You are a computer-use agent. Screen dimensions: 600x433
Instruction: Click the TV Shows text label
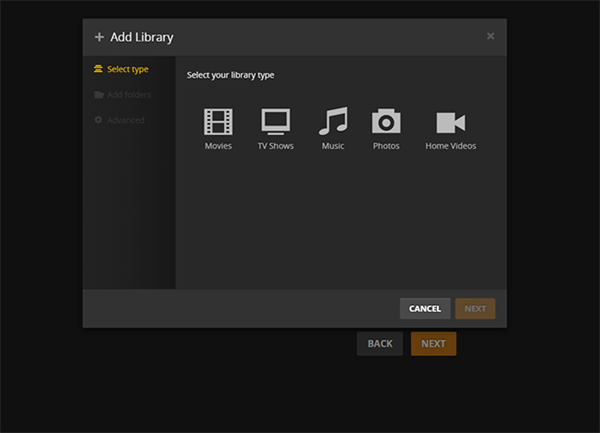[276, 146]
